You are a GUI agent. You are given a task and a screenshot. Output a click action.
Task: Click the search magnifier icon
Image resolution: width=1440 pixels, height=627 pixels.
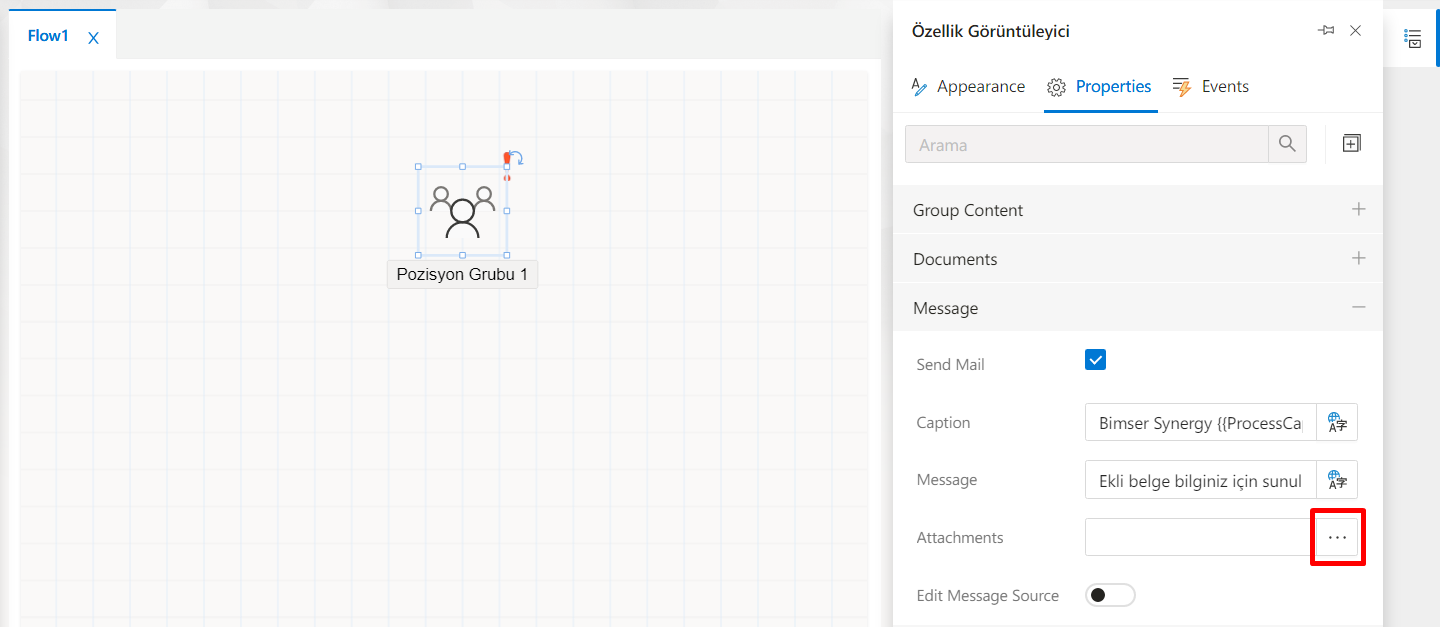click(1287, 144)
